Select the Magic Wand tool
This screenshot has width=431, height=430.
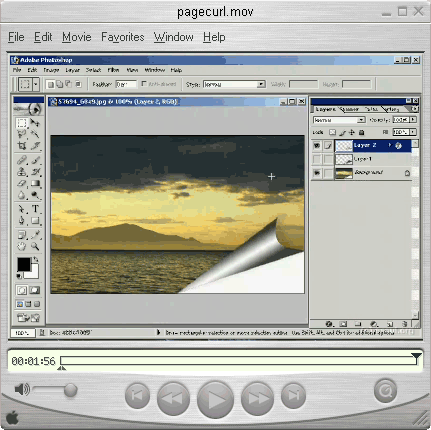click(x=35, y=134)
